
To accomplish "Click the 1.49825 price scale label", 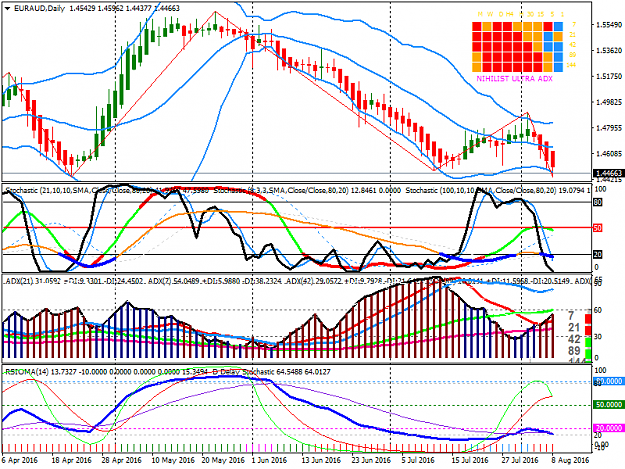I will (x=609, y=102).
